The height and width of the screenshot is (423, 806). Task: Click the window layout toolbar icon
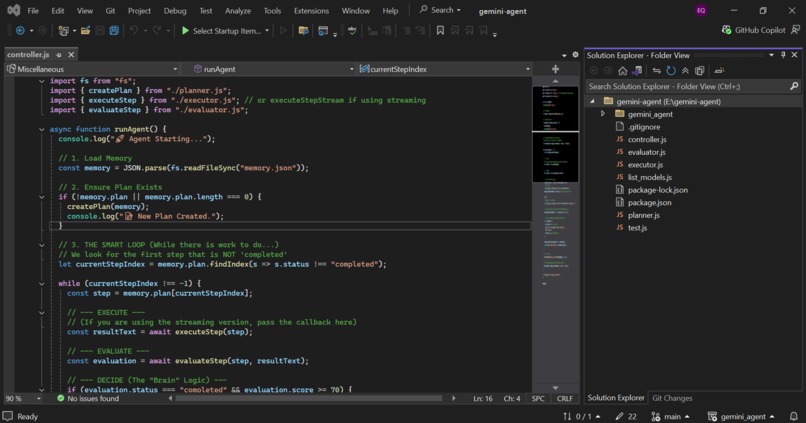coord(323,31)
